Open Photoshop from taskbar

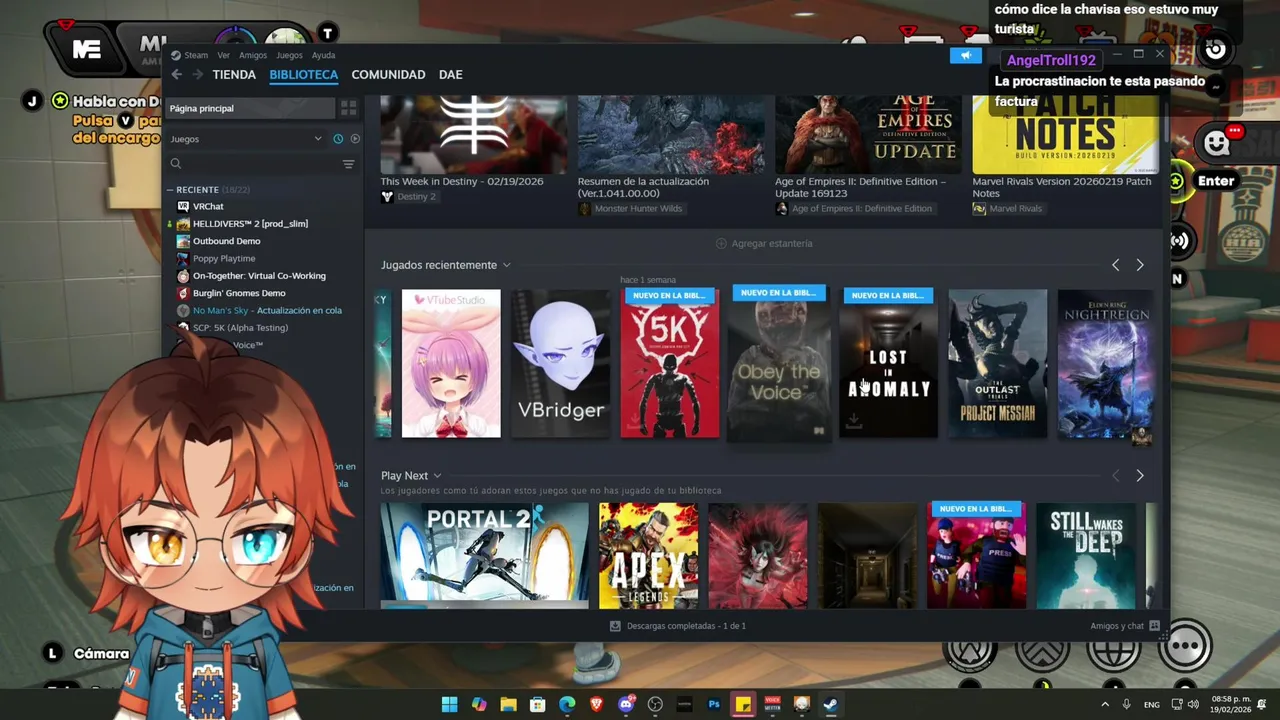714,704
